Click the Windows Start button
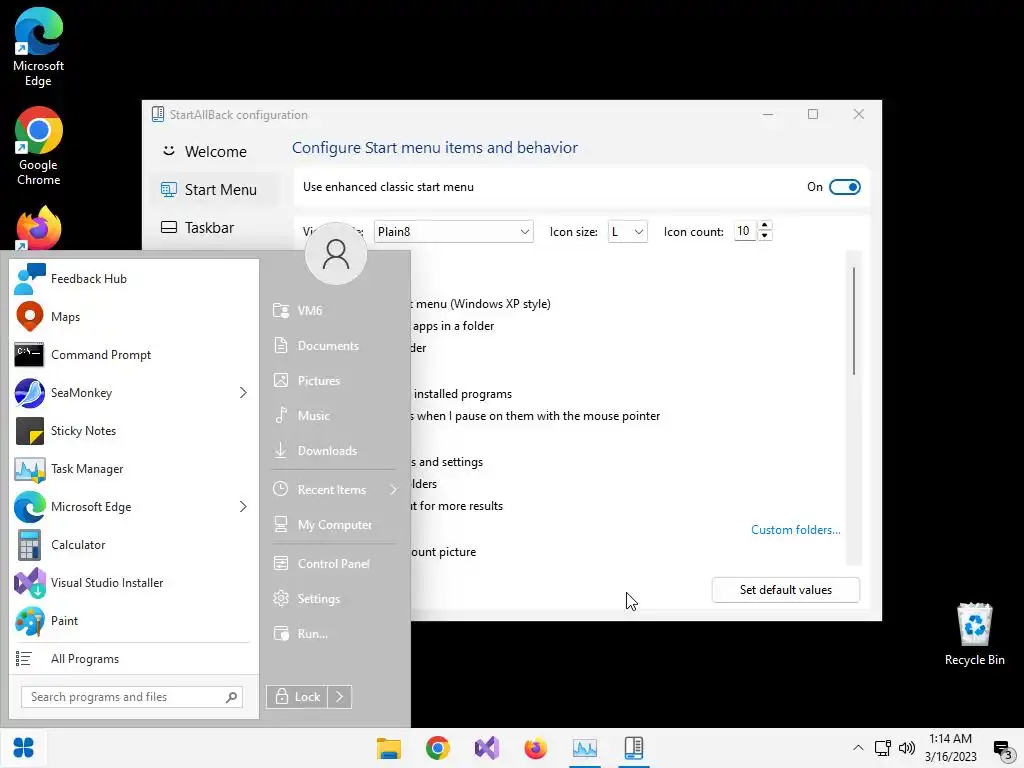1024x768 pixels. click(24, 748)
